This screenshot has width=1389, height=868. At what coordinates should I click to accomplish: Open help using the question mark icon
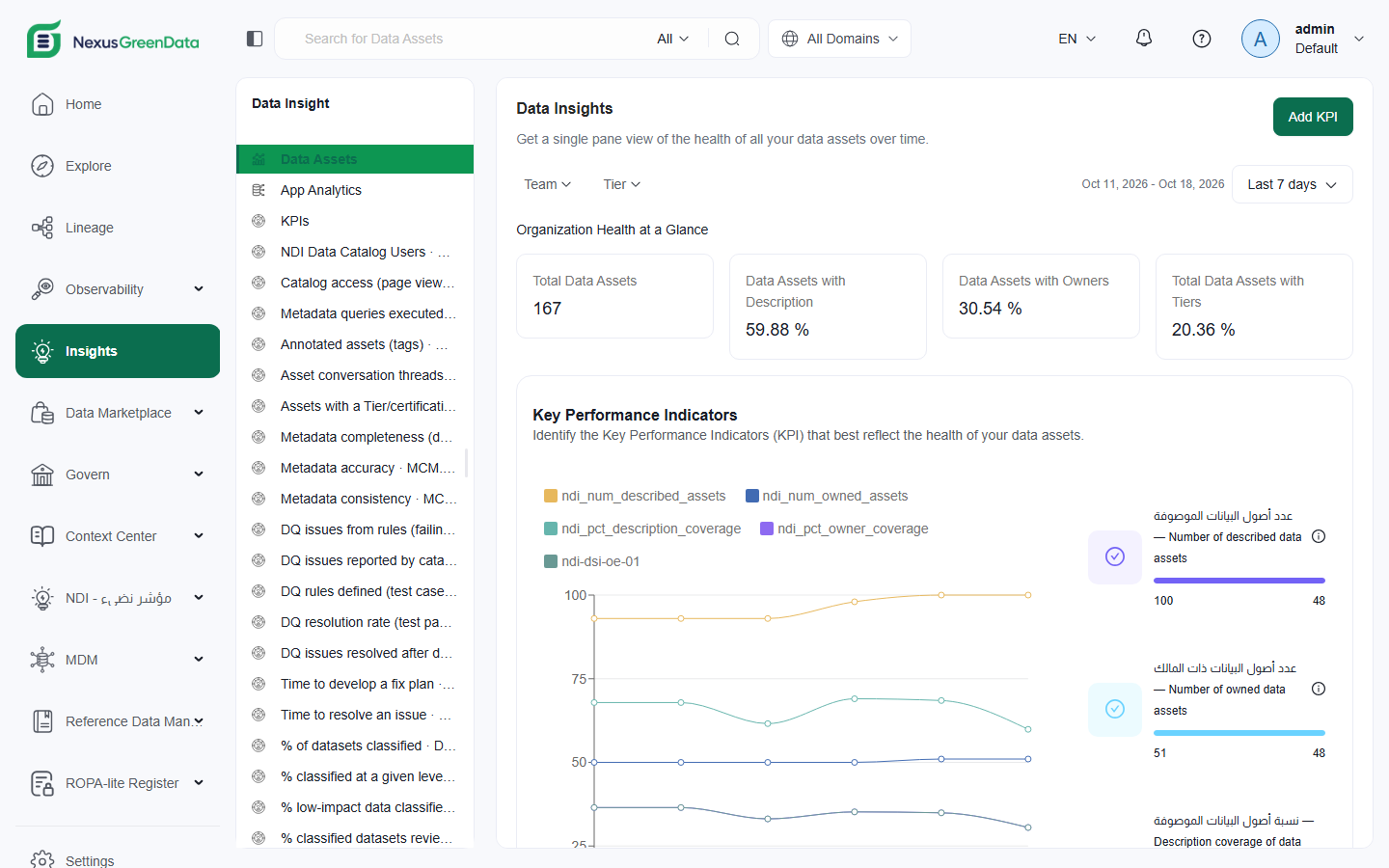pos(1202,39)
